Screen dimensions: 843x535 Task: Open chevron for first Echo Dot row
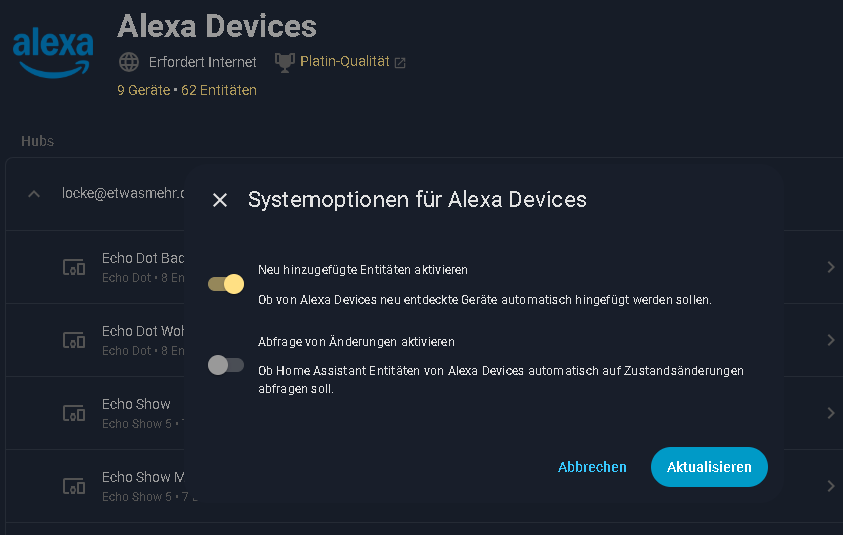[x=830, y=267]
